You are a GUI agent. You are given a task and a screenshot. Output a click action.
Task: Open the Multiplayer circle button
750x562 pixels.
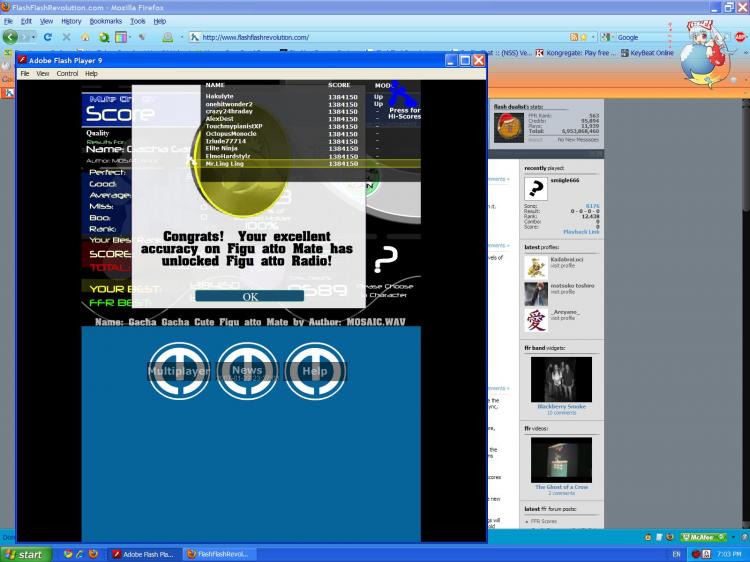(178, 371)
